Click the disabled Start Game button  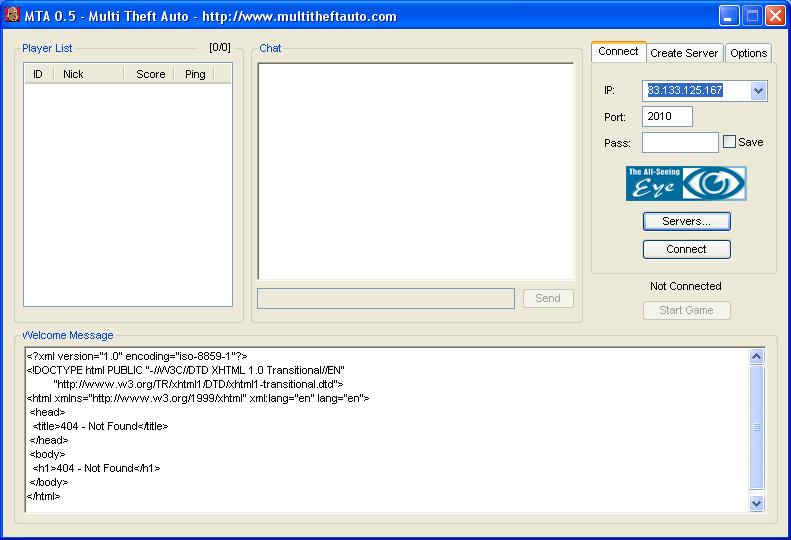click(x=686, y=310)
